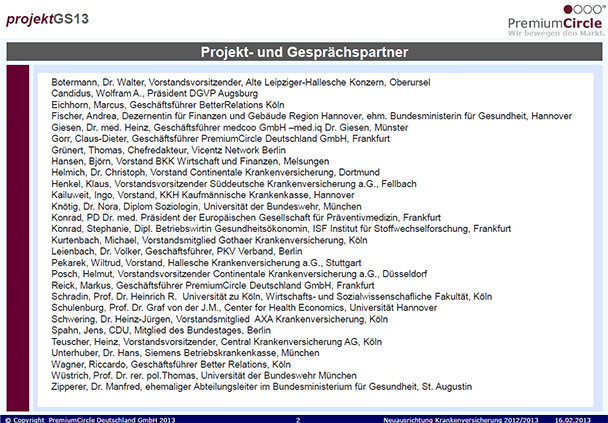
Task: Click the PremiumCircle logo
Action: click(x=556, y=20)
